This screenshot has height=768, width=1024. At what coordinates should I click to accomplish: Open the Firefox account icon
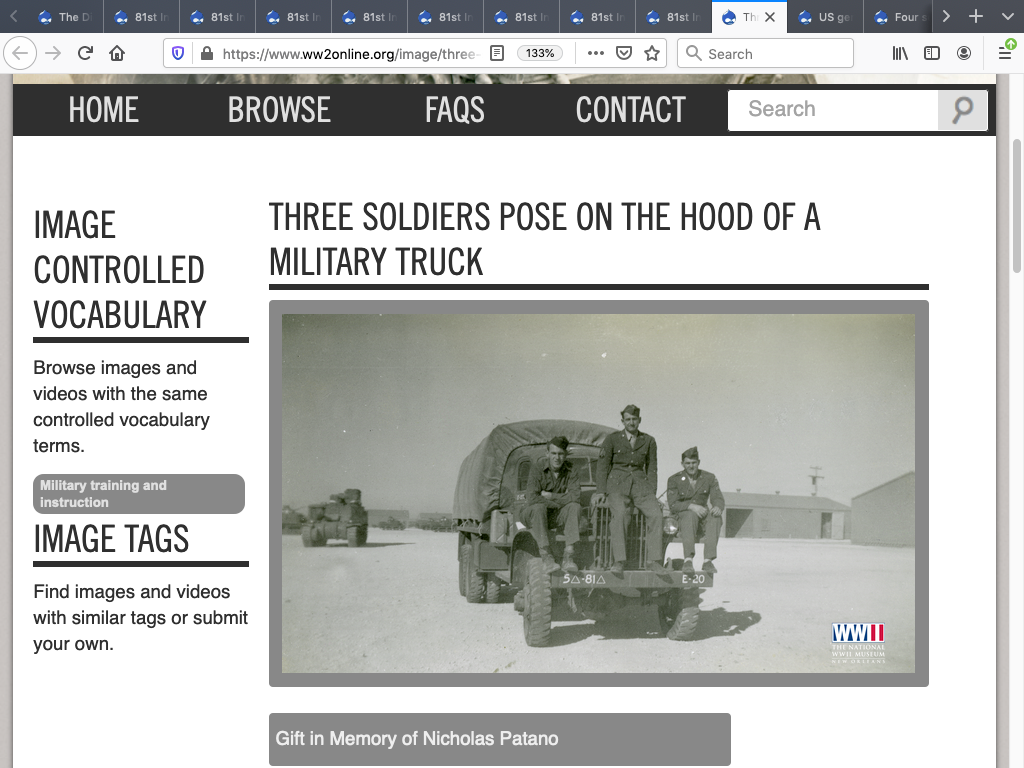pyautogui.click(x=964, y=54)
